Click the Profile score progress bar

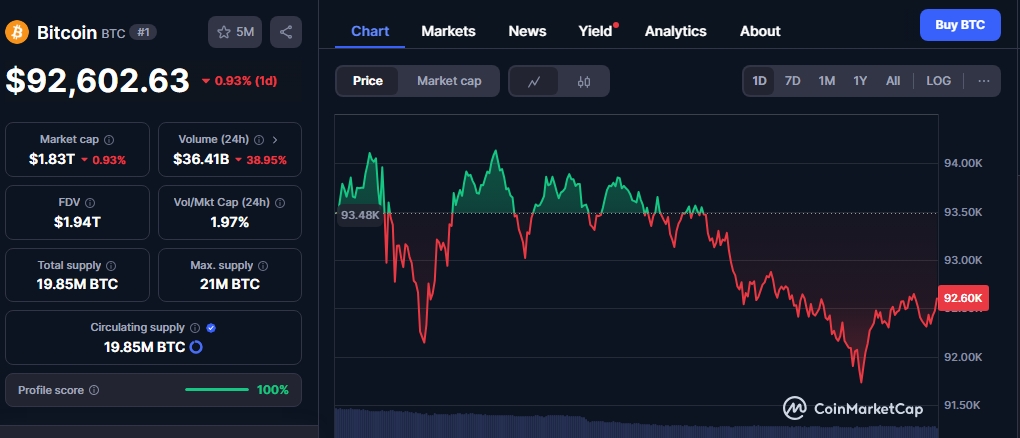(x=217, y=390)
